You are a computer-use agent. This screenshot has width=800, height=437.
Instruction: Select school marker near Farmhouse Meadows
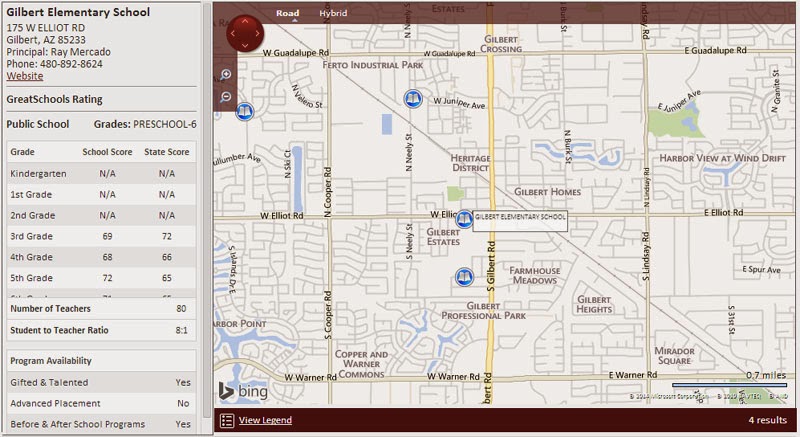(x=464, y=277)
